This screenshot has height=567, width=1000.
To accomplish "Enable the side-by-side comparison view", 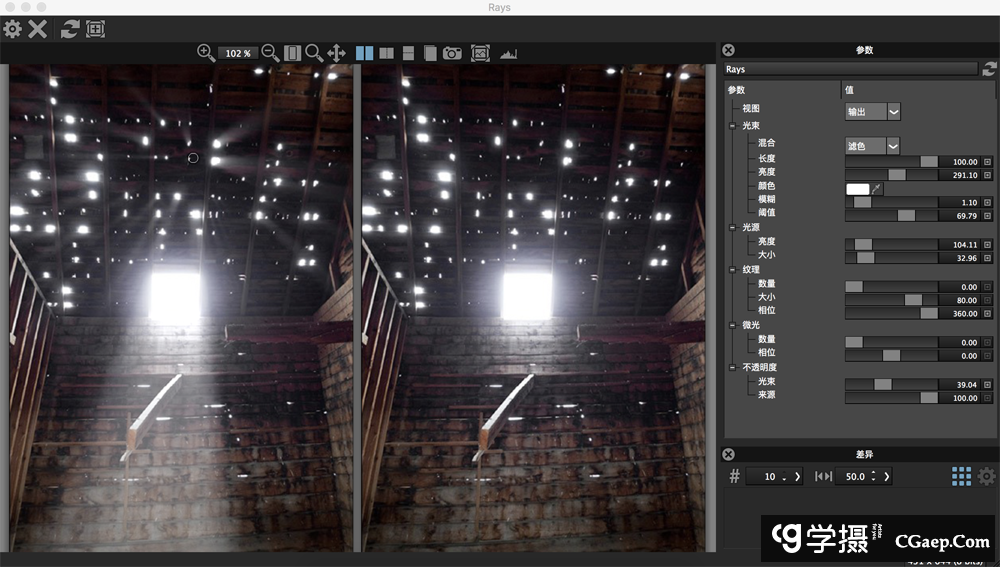I will 364,53.
